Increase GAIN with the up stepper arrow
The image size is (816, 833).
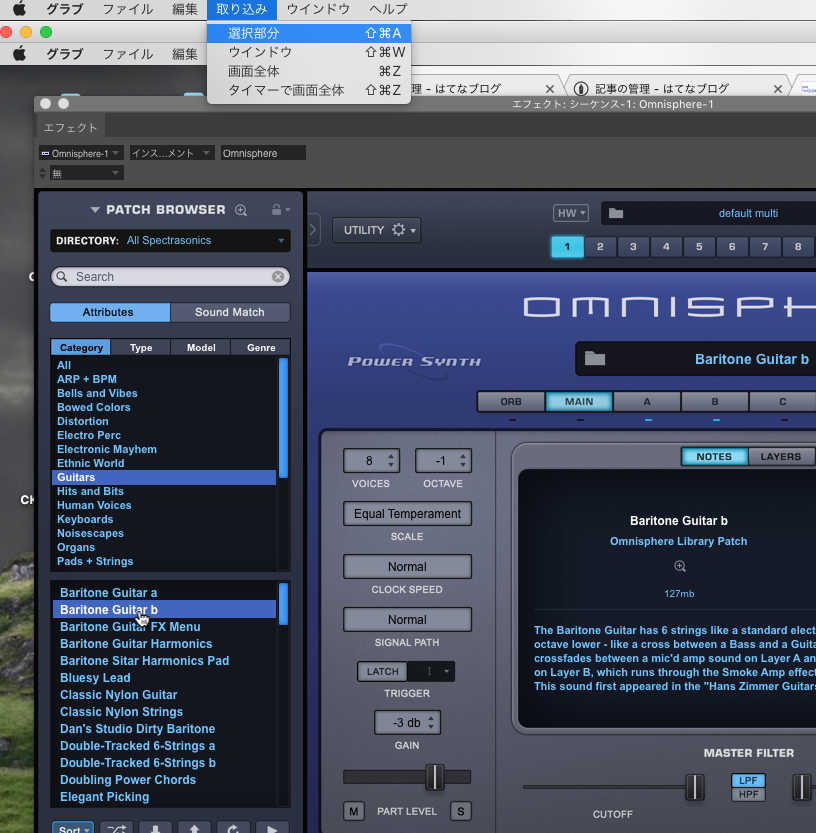(x=431, y=718)
